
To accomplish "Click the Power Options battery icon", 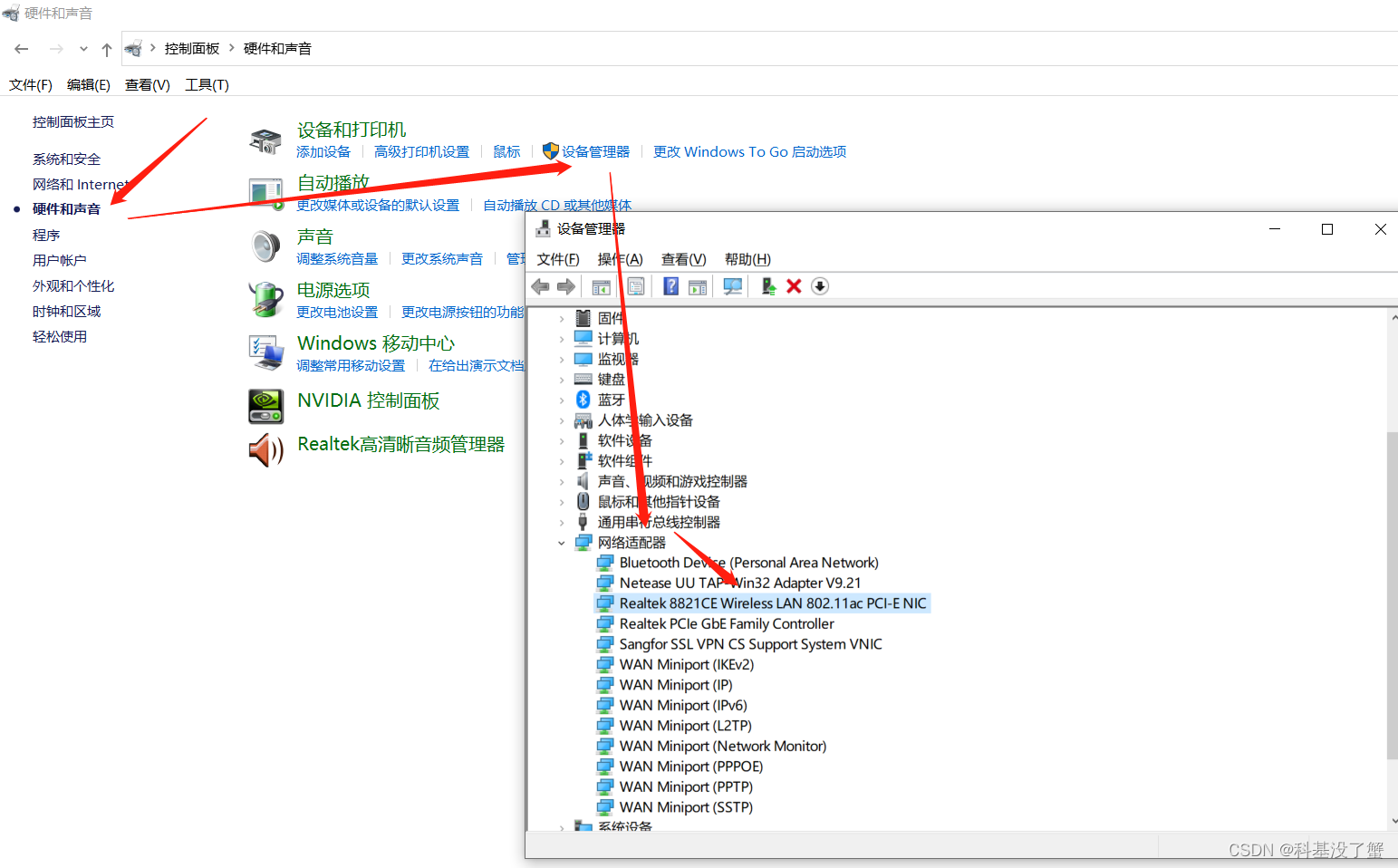I will point(266,299).
